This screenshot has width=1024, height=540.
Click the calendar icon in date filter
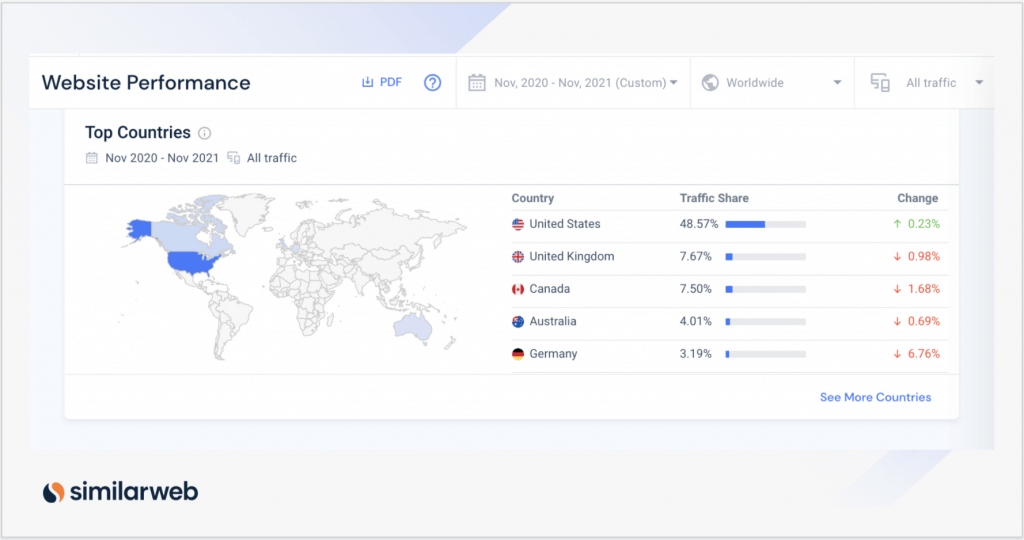[x=477, y=83]
